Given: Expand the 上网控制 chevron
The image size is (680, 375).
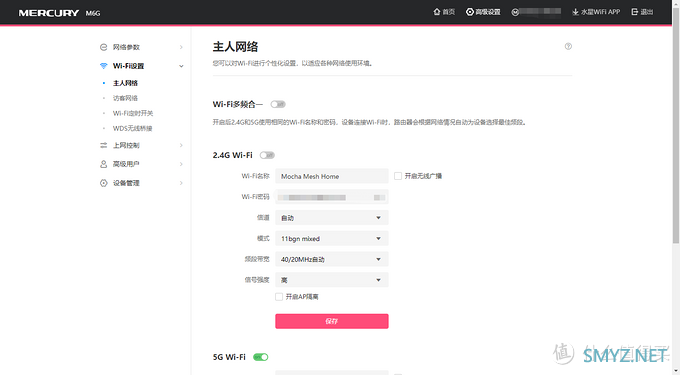Looking at the screenshot, I should (x=181, y=145).
